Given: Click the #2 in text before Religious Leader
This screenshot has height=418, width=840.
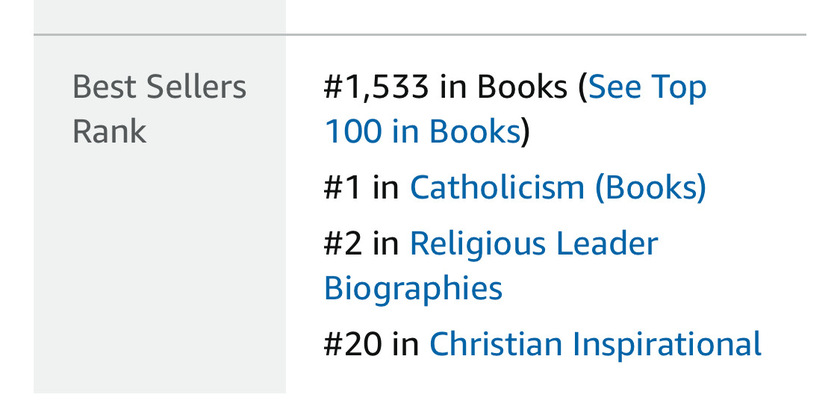Looking at the screenshot, I should pyautogui.click(x=362, y=244).
